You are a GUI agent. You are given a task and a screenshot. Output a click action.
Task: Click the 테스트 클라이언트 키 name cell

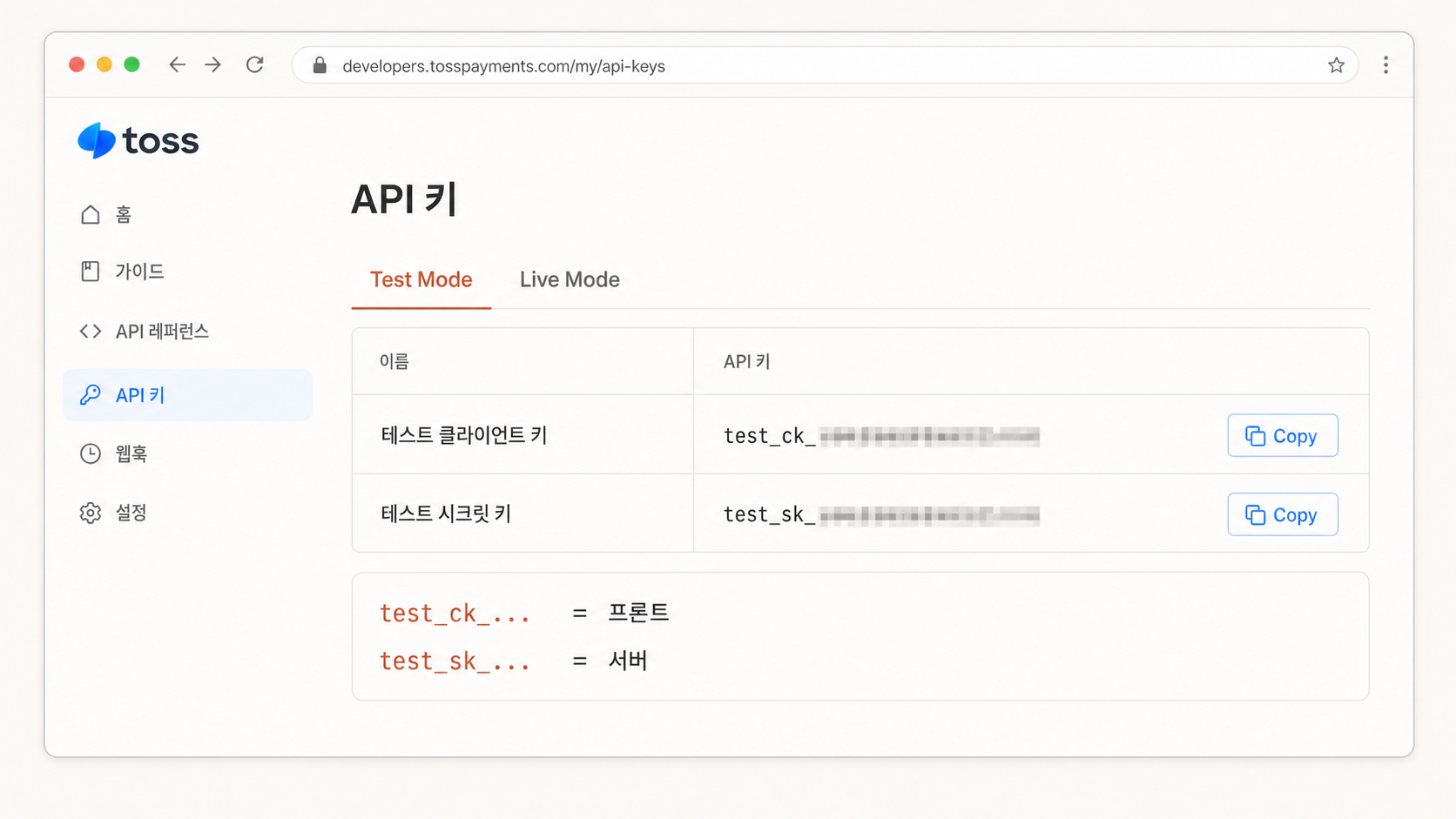pyautogui.click(x=522, y=434)
